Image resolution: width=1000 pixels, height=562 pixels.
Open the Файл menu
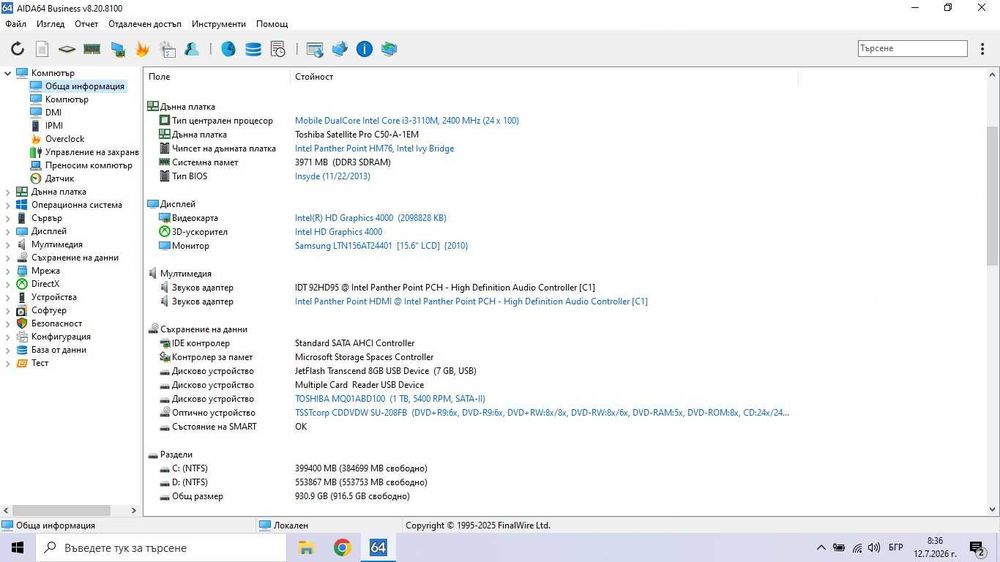(16, 24)
